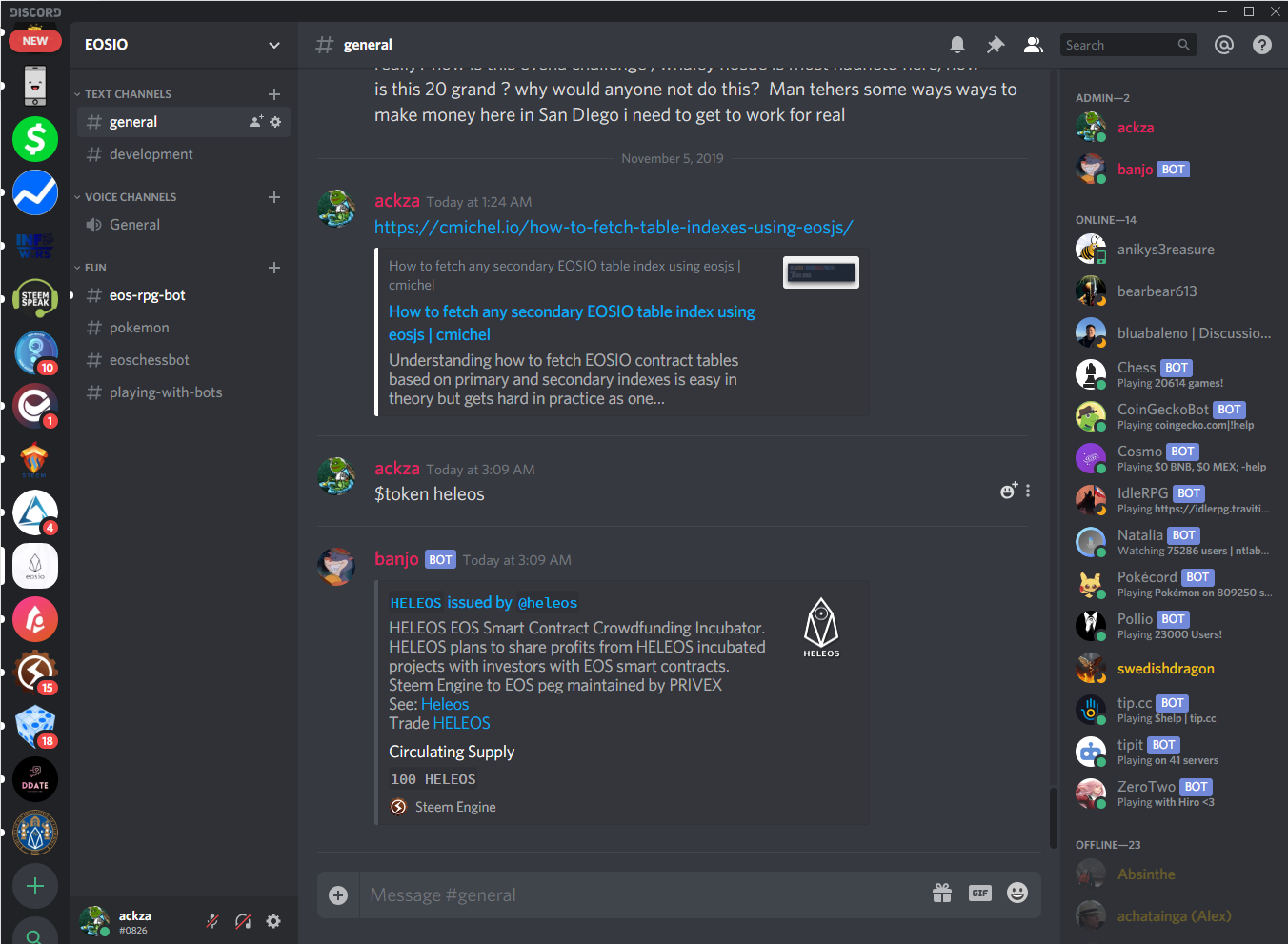Toggle headphone deafen
The width and height of the screenshot is (1288, 944).
pos(243,921)
